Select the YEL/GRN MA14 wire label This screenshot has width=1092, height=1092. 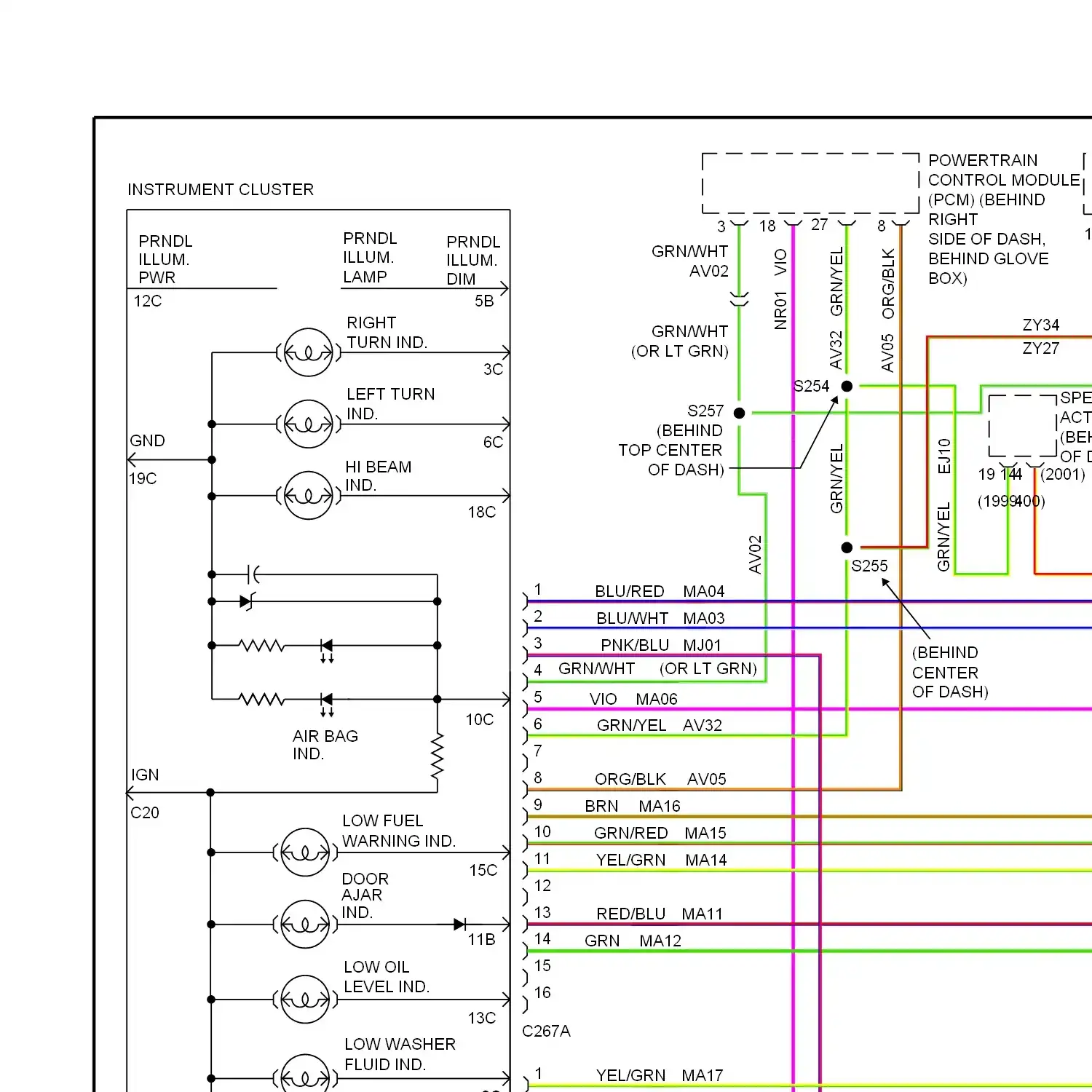(662, 860)
